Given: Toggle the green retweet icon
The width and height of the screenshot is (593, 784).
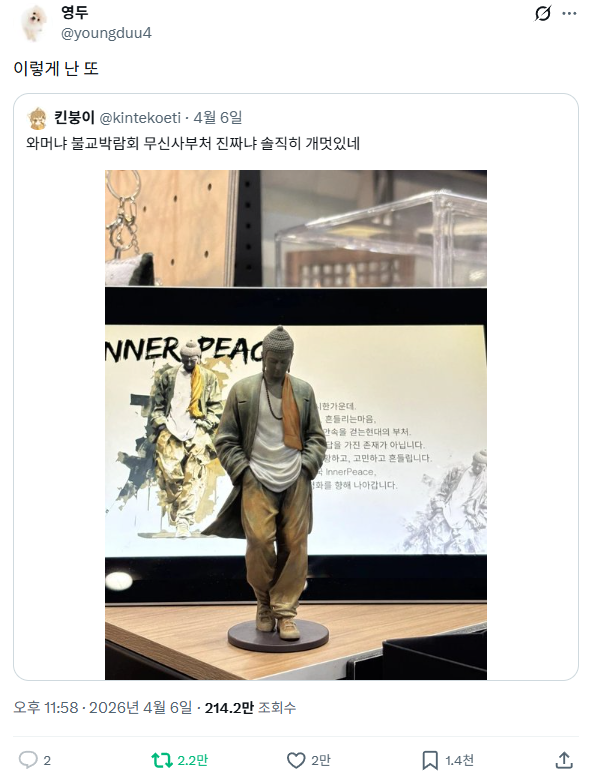Looking at the screenshot, I should click(162, 760).
